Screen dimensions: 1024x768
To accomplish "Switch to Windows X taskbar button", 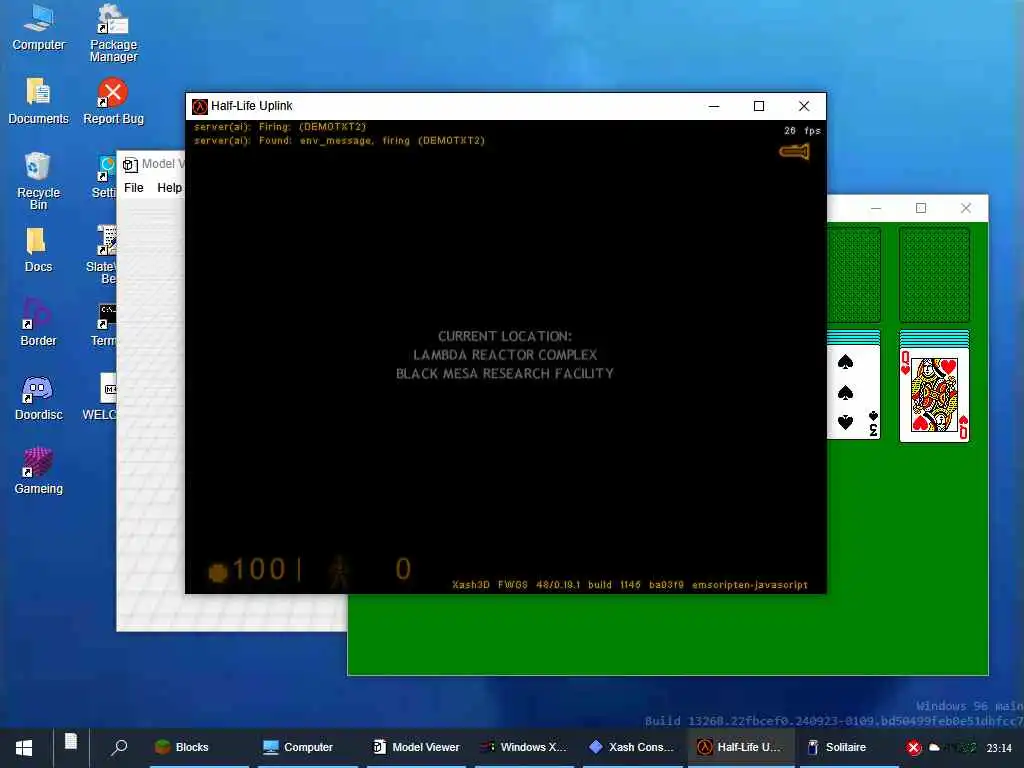I will [x=524, y=747].
